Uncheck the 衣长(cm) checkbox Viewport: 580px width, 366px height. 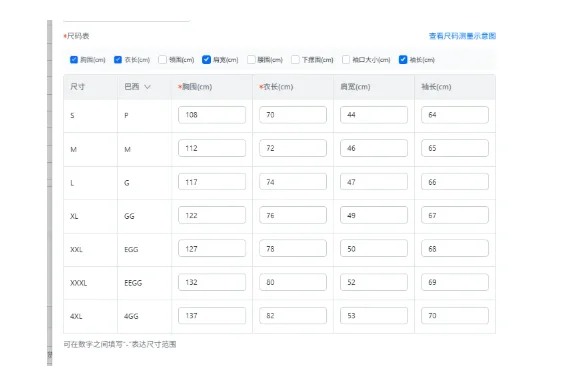tap(118, 60)
